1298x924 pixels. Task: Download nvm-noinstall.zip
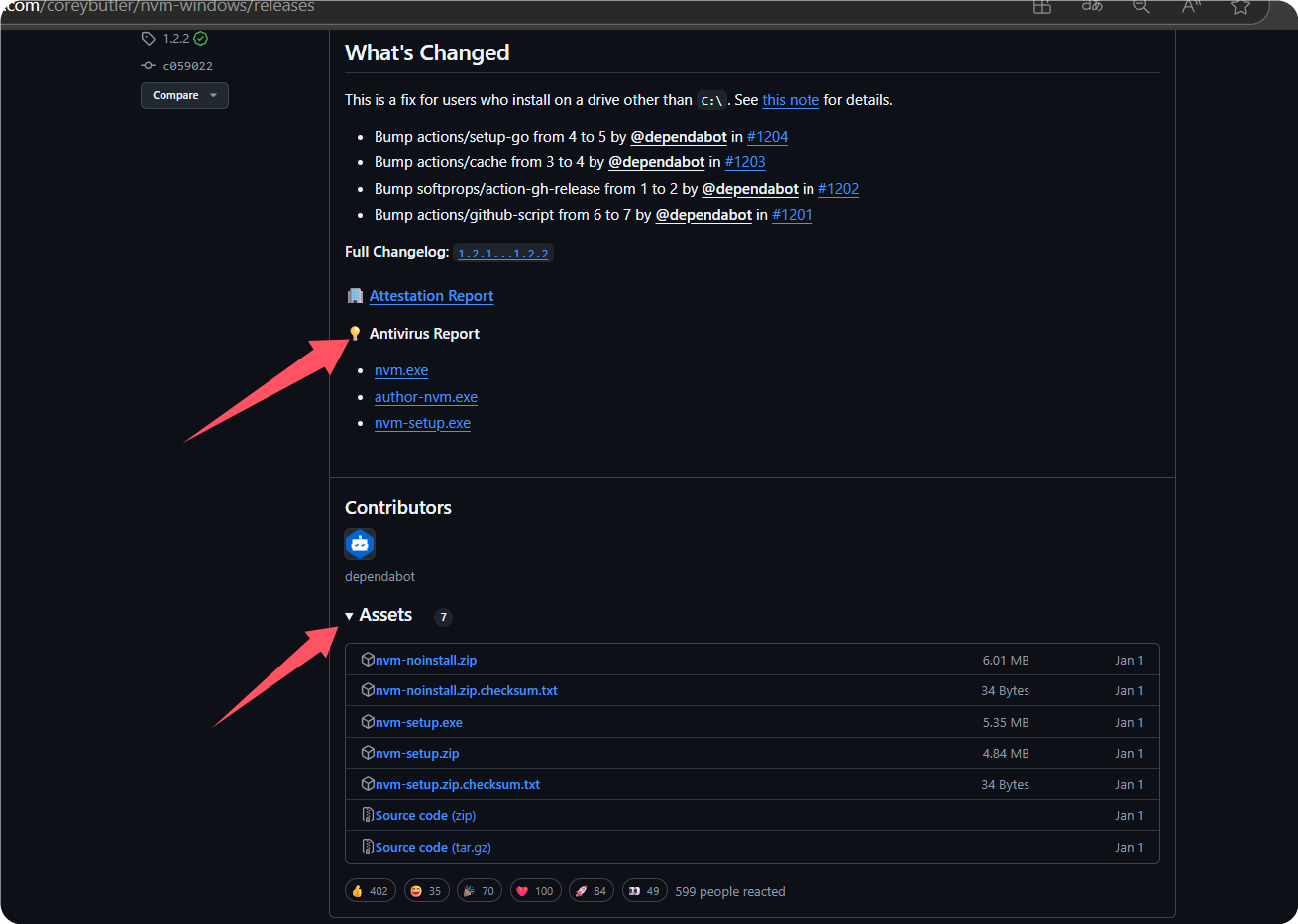click(426, 660)
